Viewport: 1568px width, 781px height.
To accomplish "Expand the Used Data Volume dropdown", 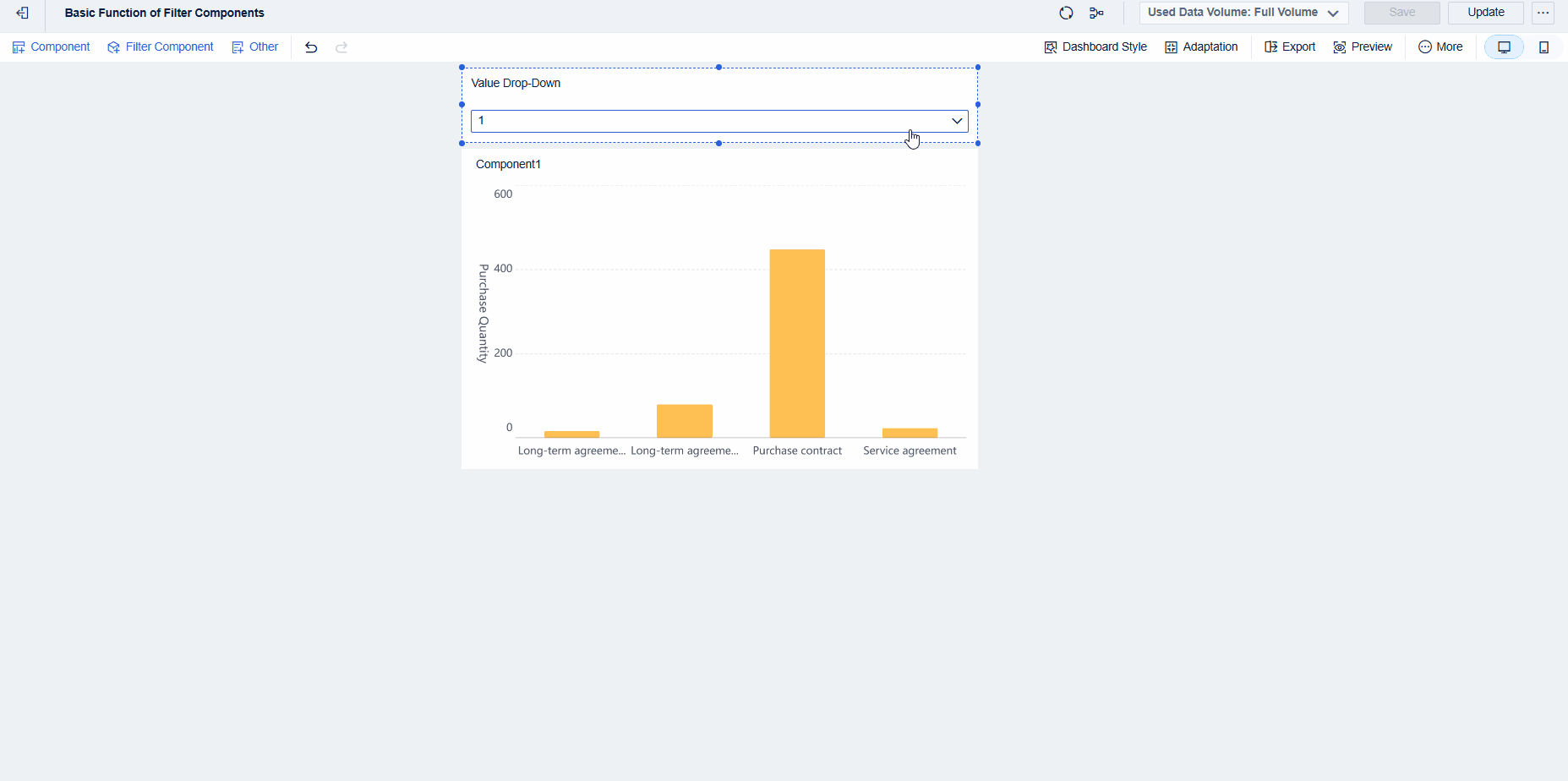I will pos(1243,13).
